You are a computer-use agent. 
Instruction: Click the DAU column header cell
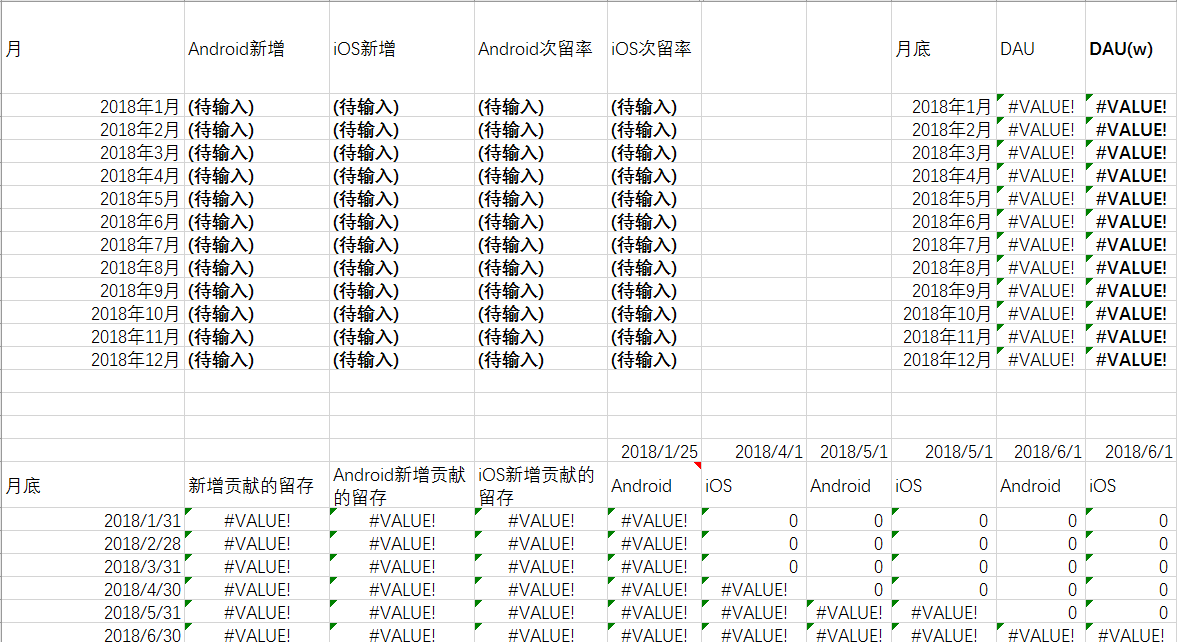pos(1040,48)
